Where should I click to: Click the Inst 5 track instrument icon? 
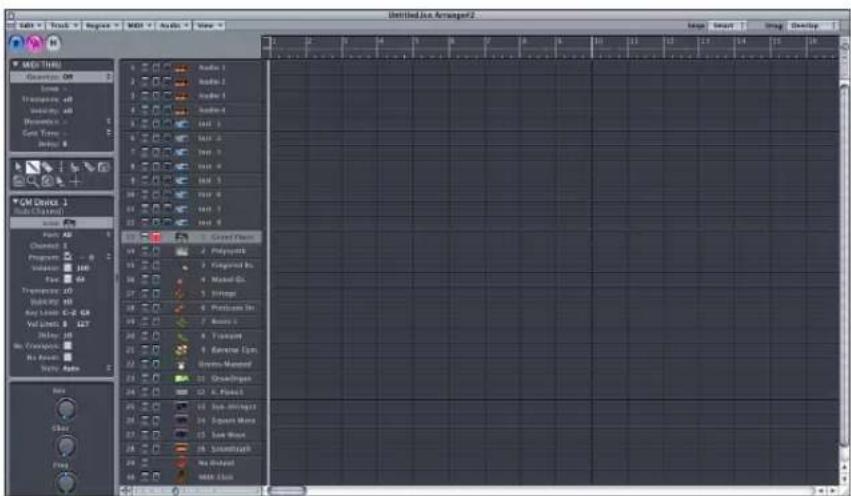pos(182,181)
